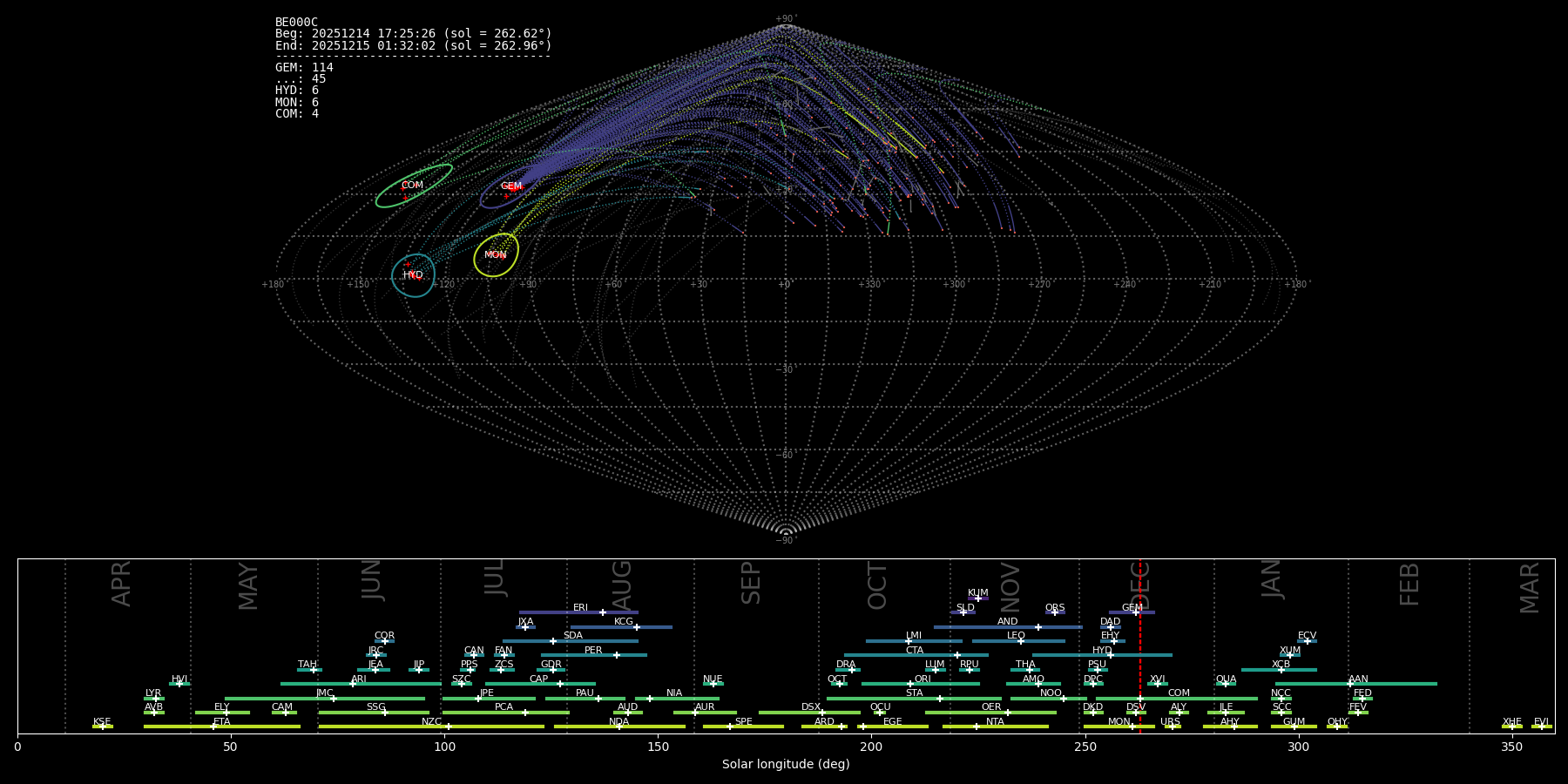Click the NZC shower bar in timeline
The width and height of the screenshot is (1568, 784).
[x=431, y=727]
